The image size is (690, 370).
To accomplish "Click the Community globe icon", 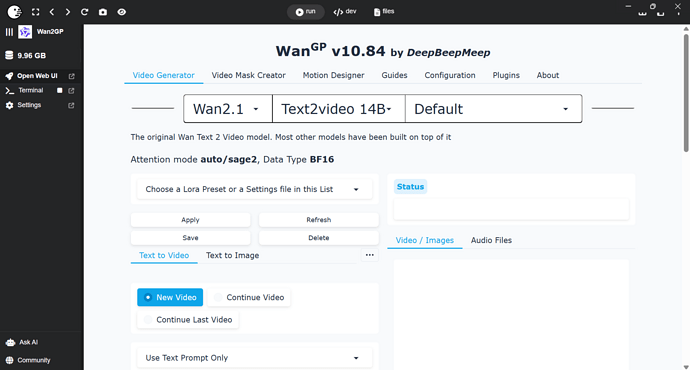I will click(x=10, y=360).
